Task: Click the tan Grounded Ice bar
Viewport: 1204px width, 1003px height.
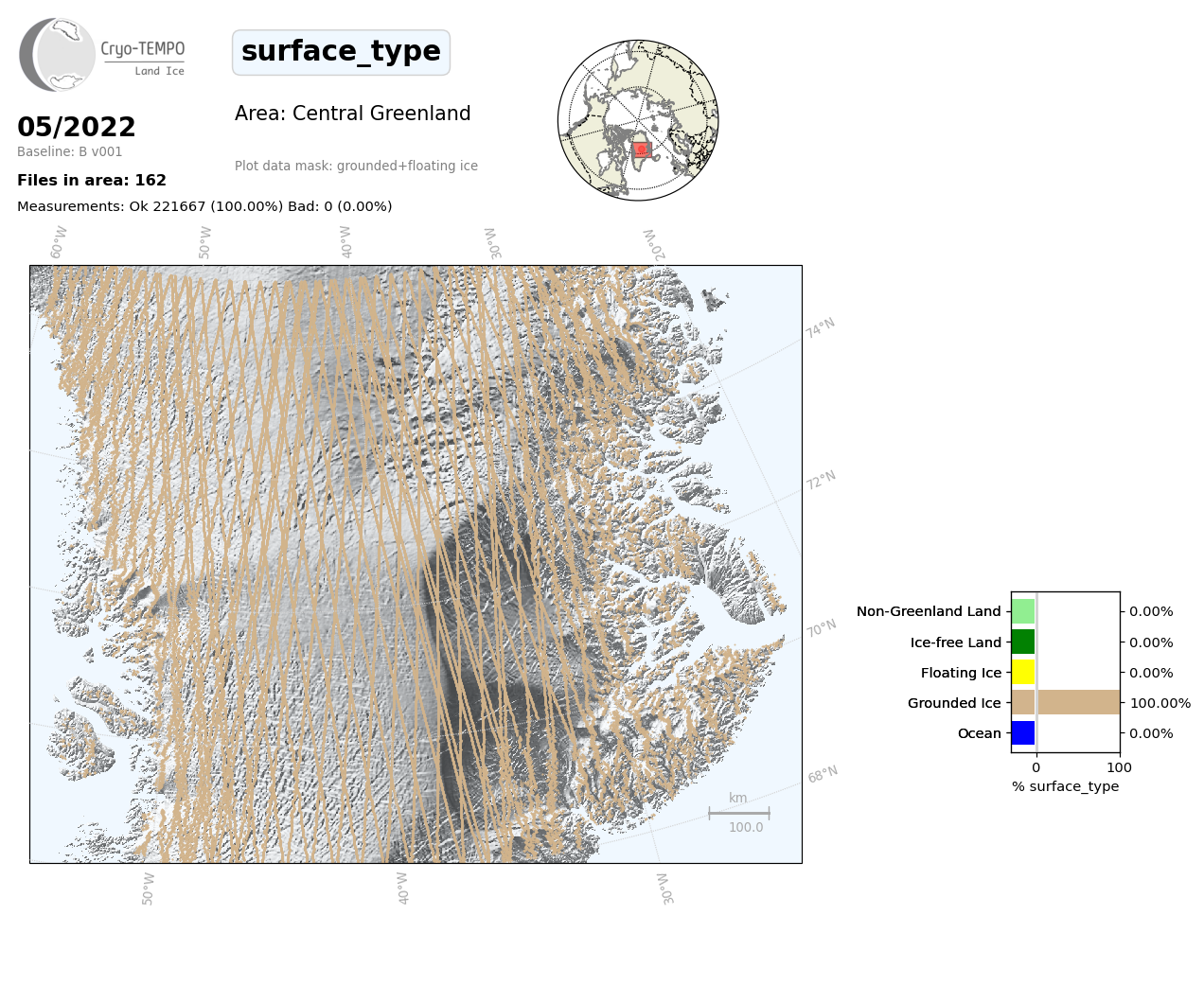Action: 1065,703
